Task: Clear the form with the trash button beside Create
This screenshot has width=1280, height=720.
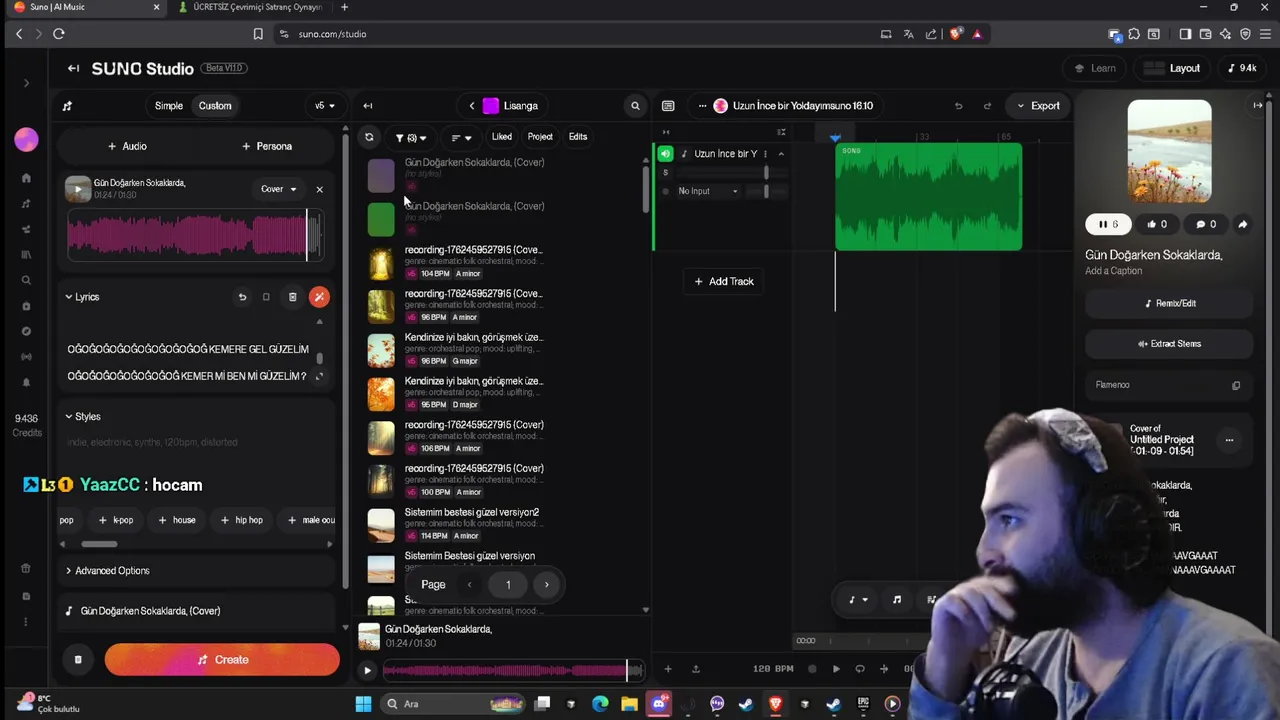Action: [x=78, y=660]
